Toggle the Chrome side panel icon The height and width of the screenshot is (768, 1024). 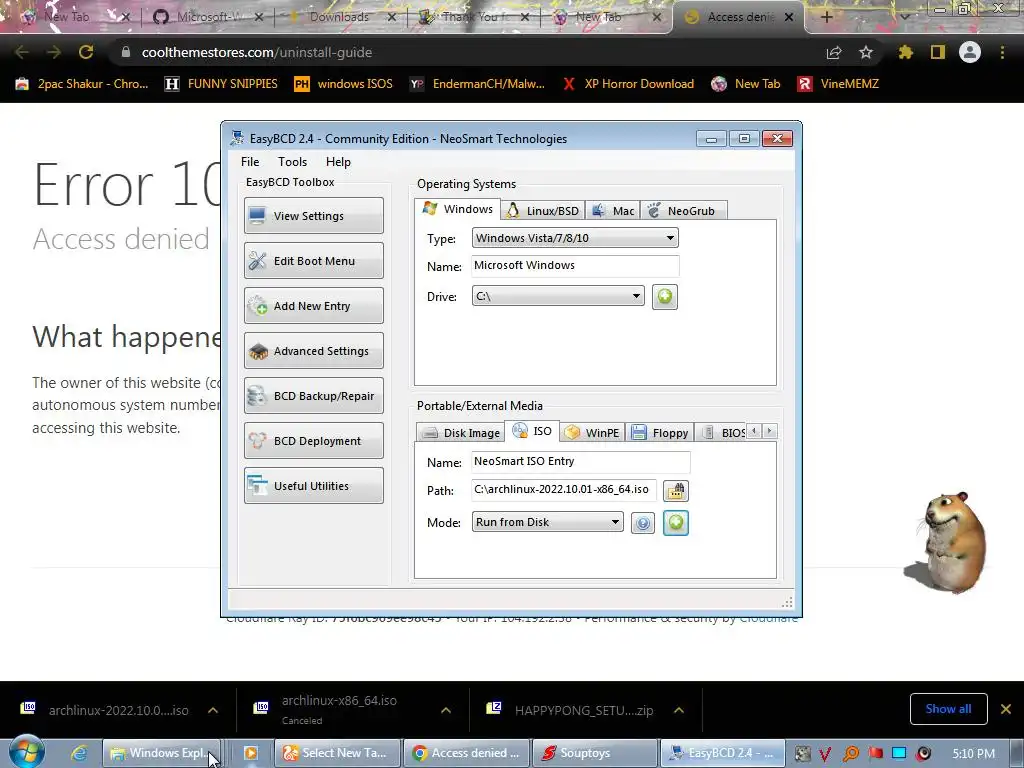pos(938,52)
